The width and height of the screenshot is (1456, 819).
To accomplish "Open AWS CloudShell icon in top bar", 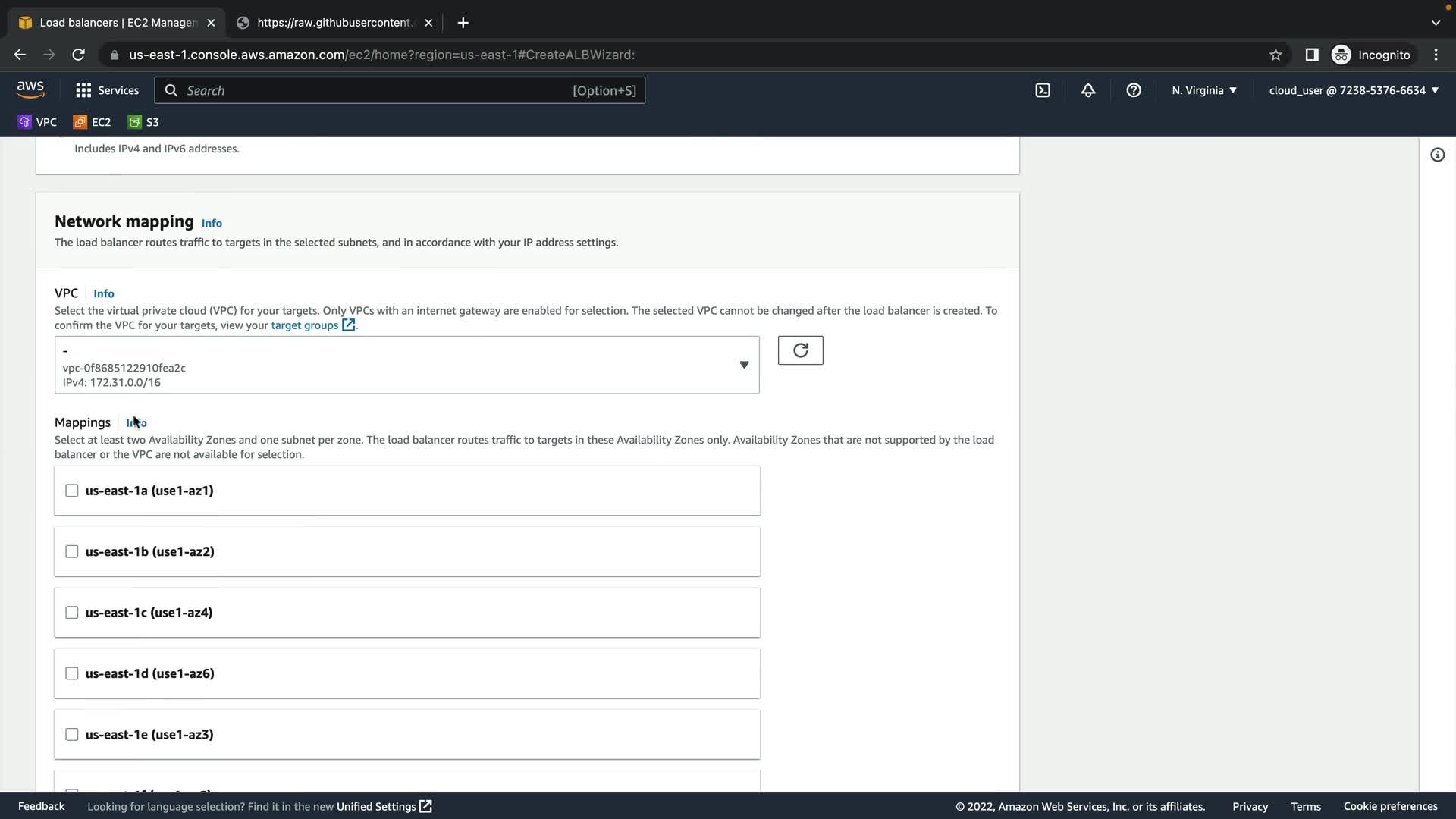I will tap(1043, 90).
